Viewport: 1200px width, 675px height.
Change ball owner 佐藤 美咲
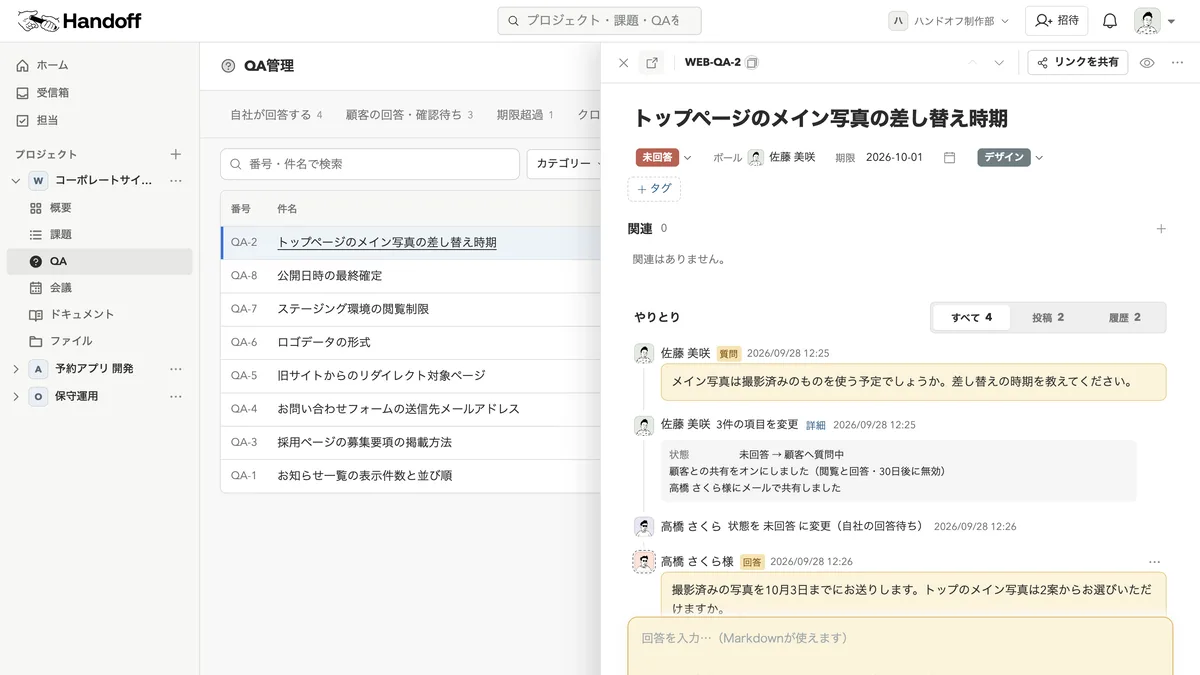coord(782,157)
